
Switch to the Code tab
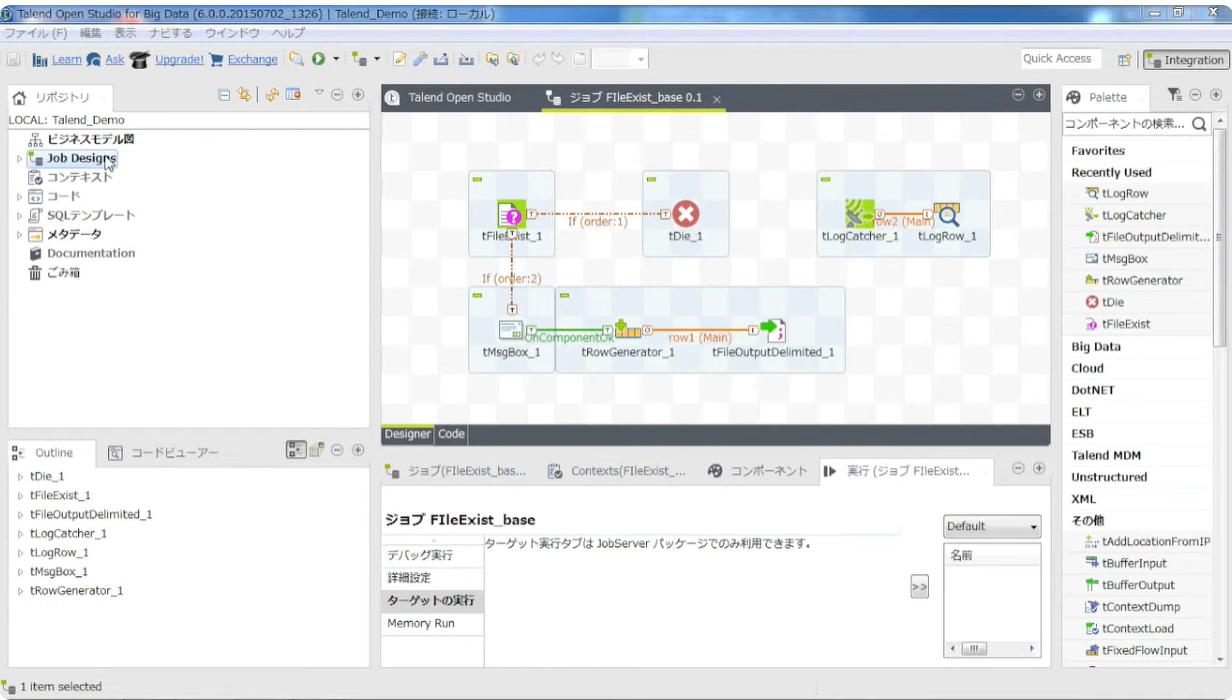(451, 434)
